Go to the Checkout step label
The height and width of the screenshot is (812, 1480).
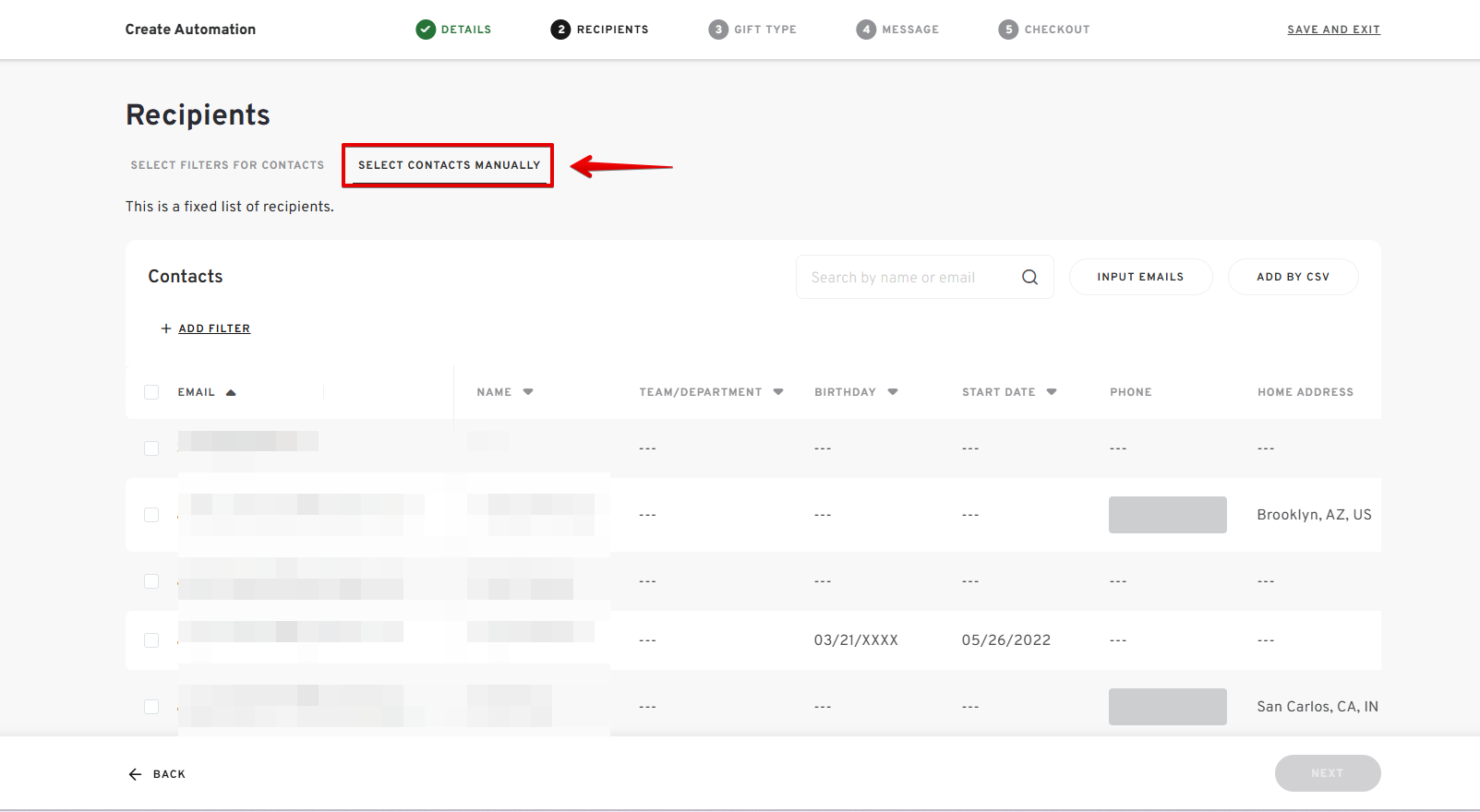1057,30
